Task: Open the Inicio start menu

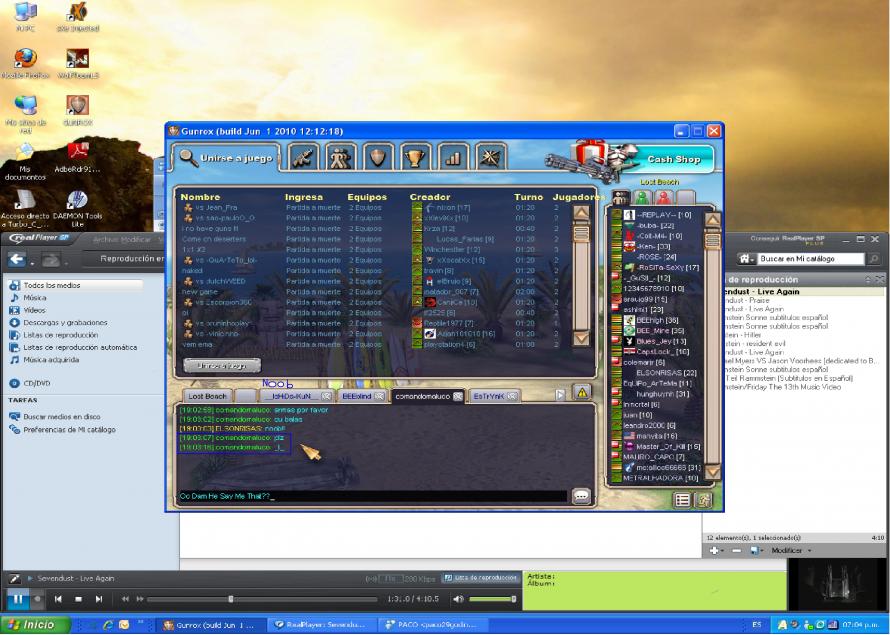Action: point(33,625)
